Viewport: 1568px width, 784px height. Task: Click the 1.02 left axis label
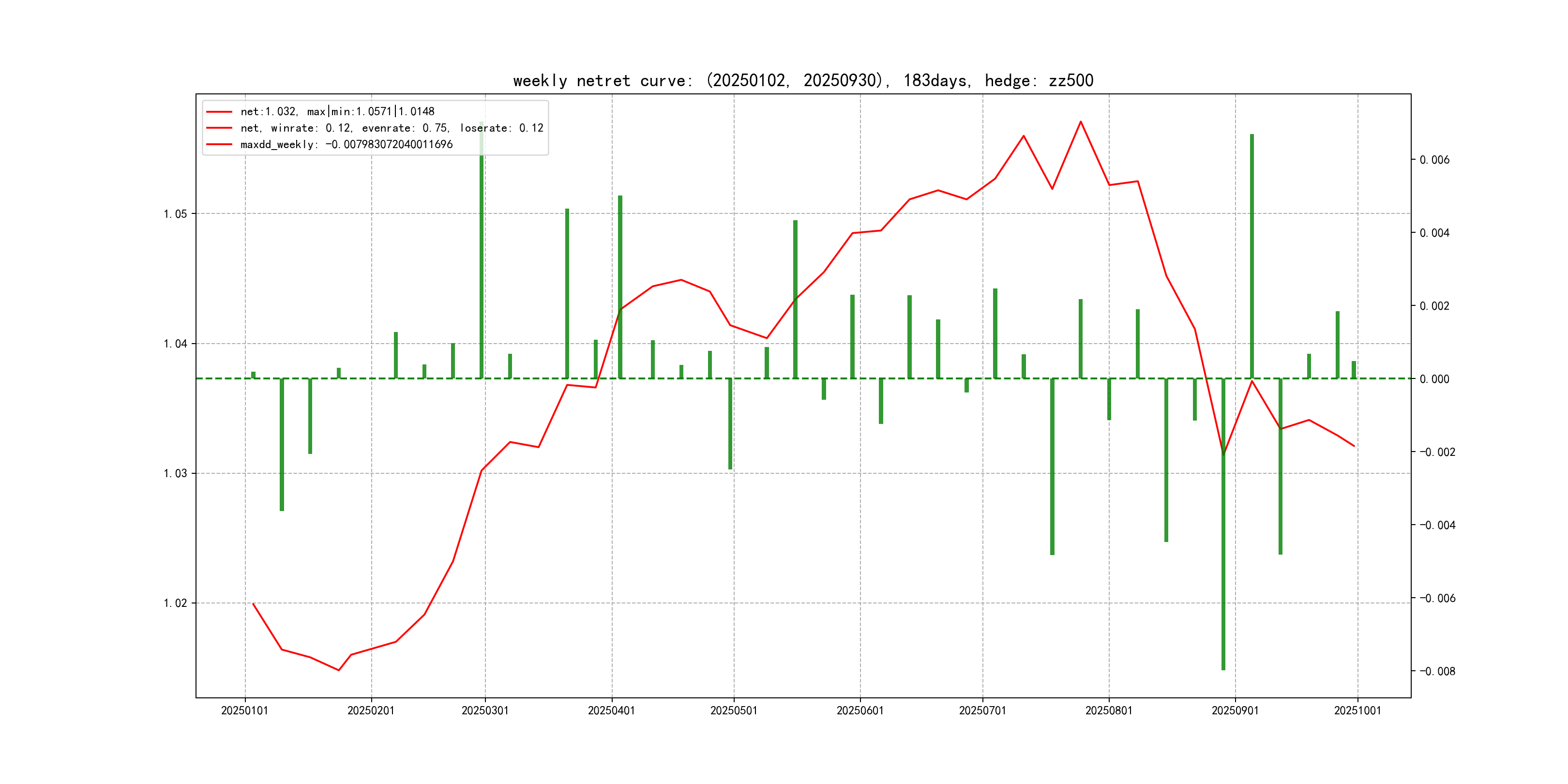coord(175,603)
